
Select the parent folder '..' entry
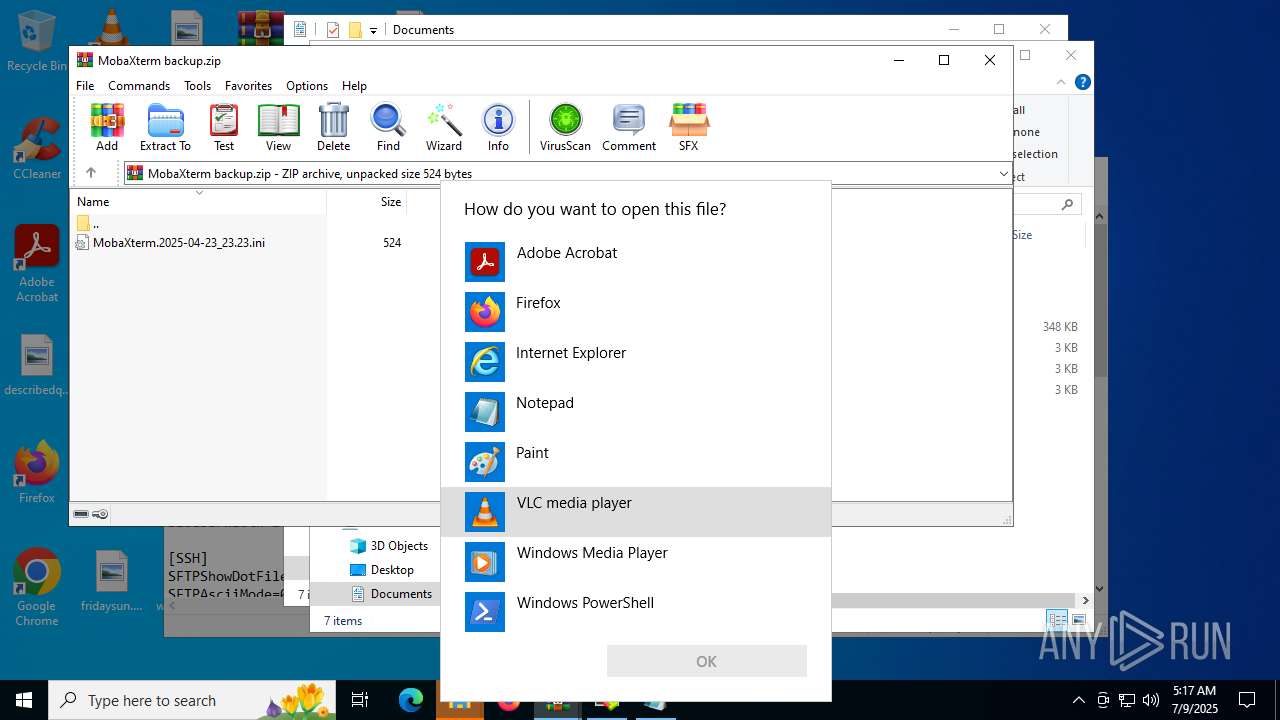(88, 224)
